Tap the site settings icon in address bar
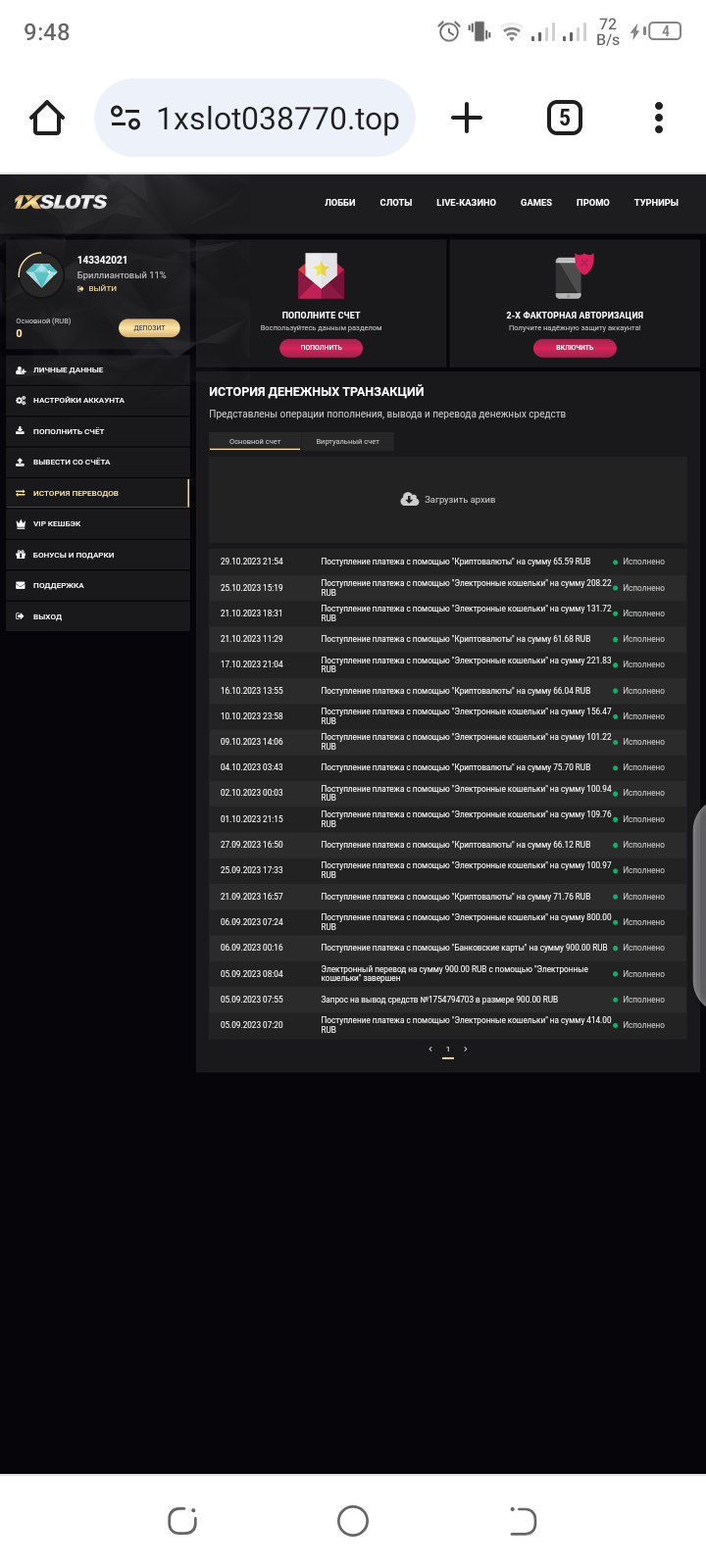The height and width of the screenshot is (1568, 706). tap(126, 119)
